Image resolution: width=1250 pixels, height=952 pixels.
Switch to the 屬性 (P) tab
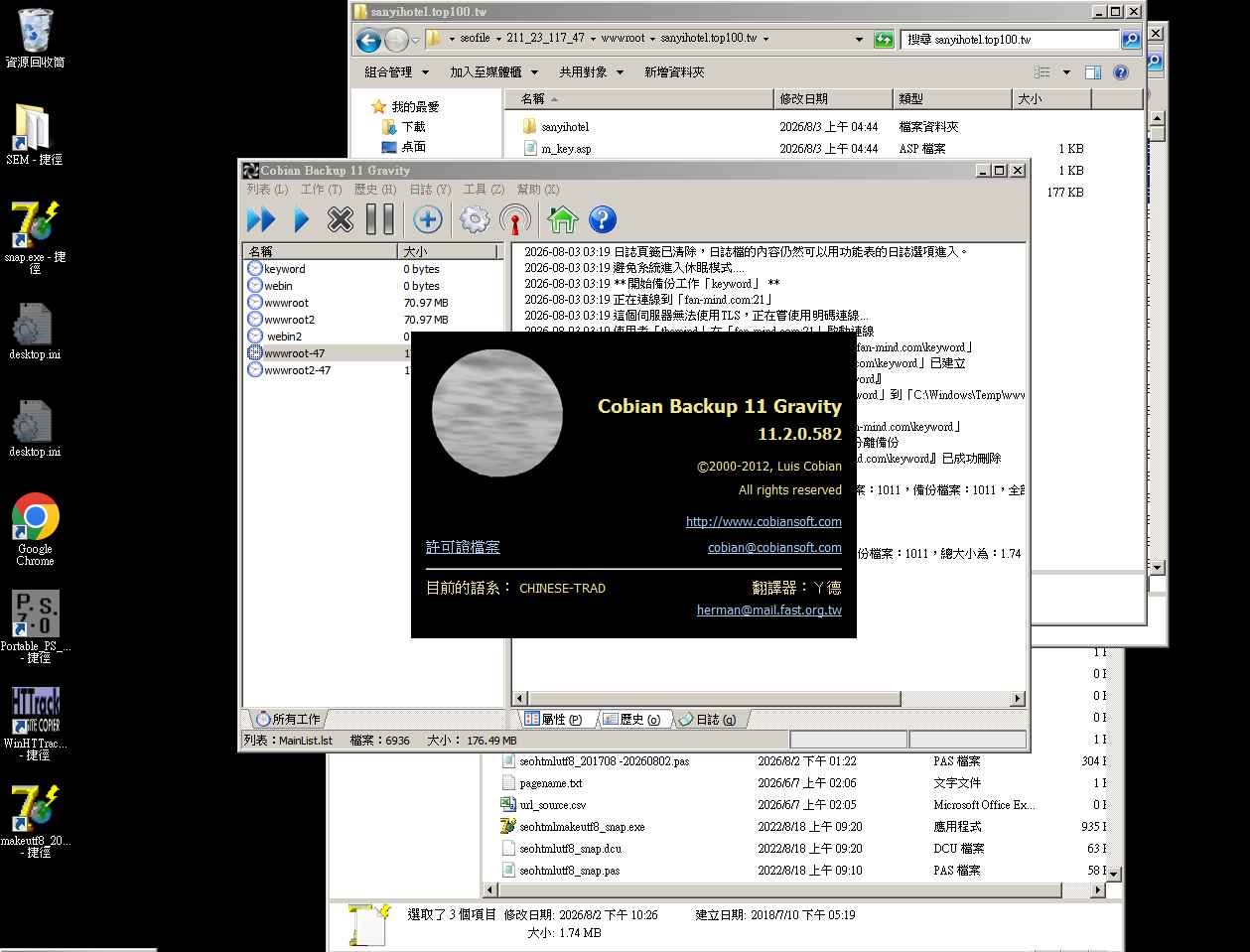554,719
